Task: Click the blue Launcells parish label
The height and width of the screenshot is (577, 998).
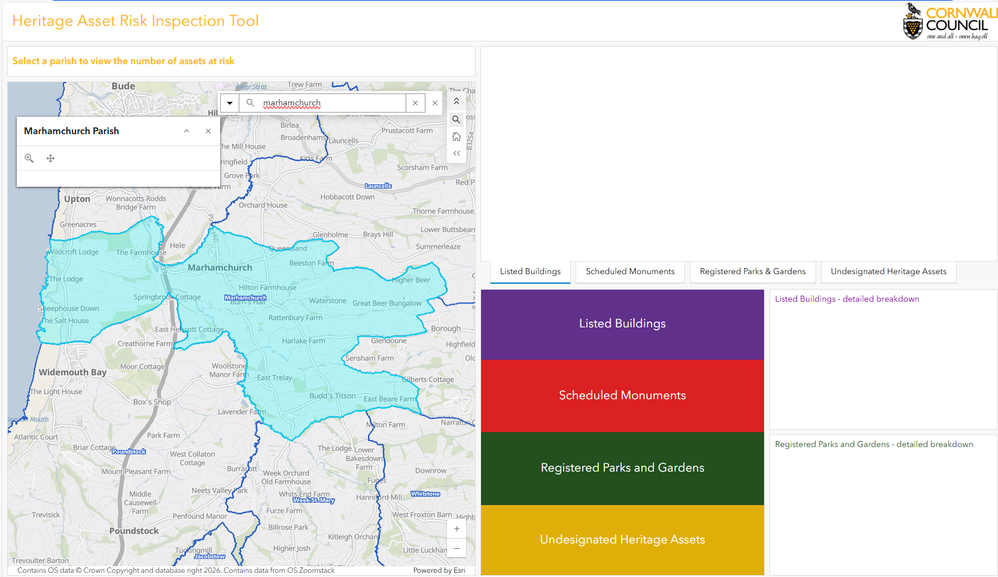Action: [x=378, y=186]
